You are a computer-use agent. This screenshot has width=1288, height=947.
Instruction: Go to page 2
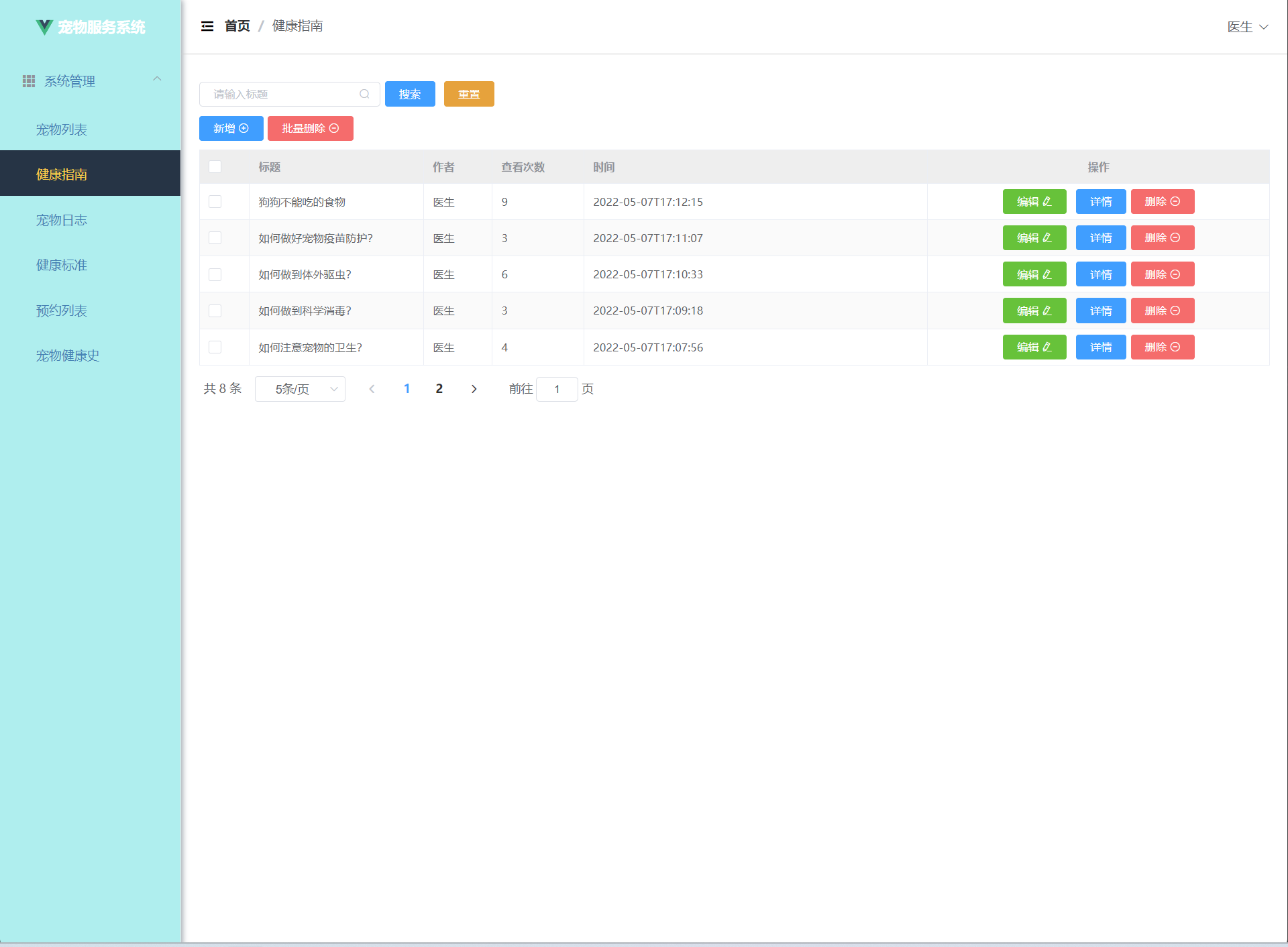439,389
